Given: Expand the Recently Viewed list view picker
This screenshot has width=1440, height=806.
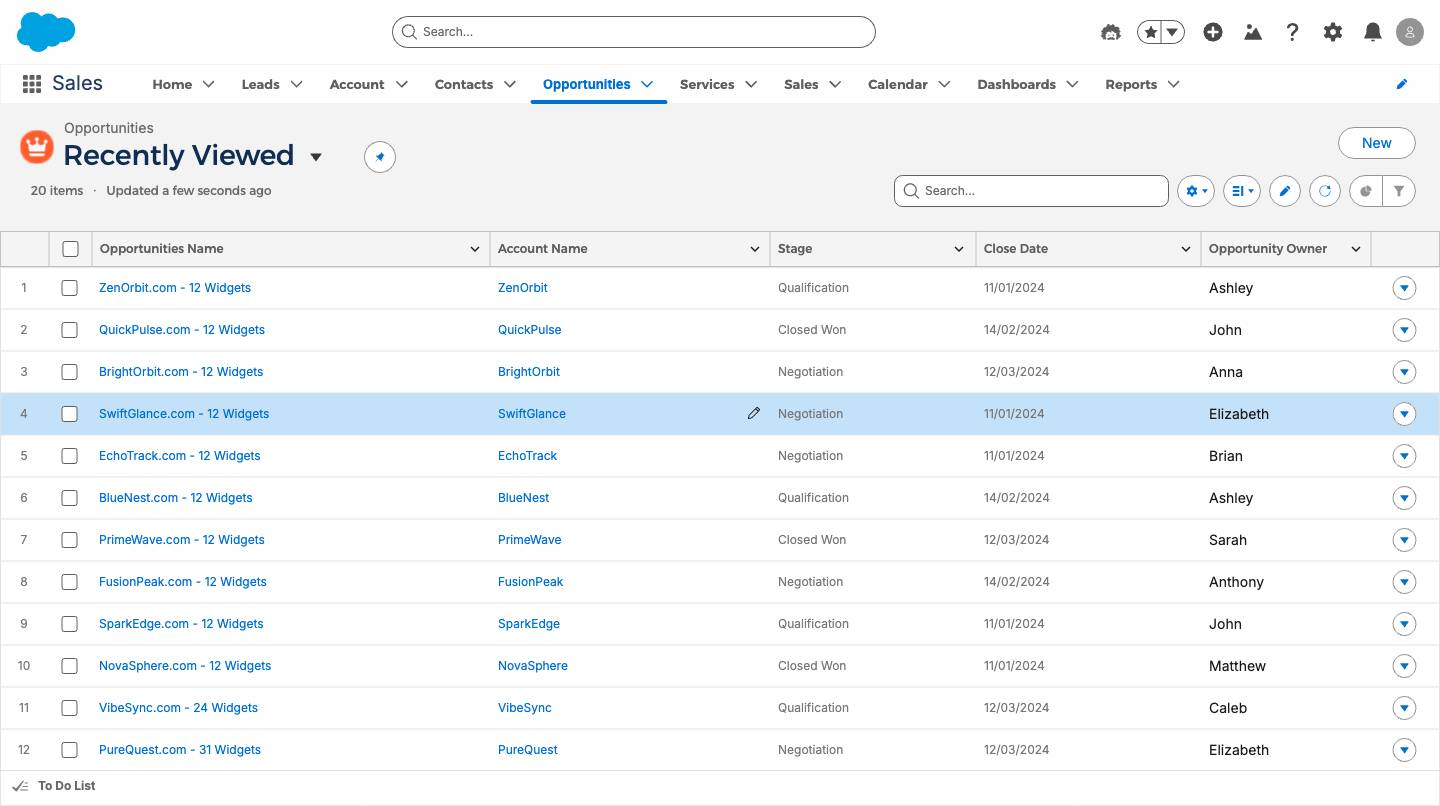Looking at the screenshot, I should coord(316,157).
